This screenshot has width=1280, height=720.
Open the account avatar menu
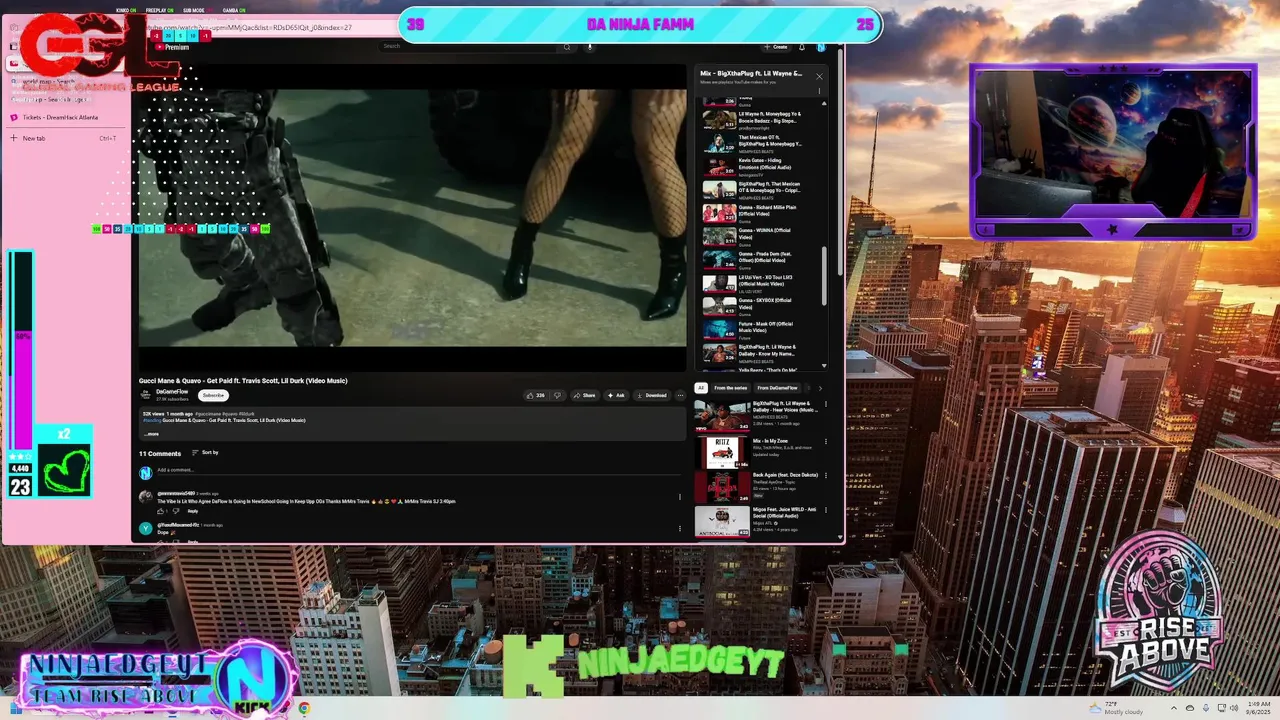coord(821,47)
